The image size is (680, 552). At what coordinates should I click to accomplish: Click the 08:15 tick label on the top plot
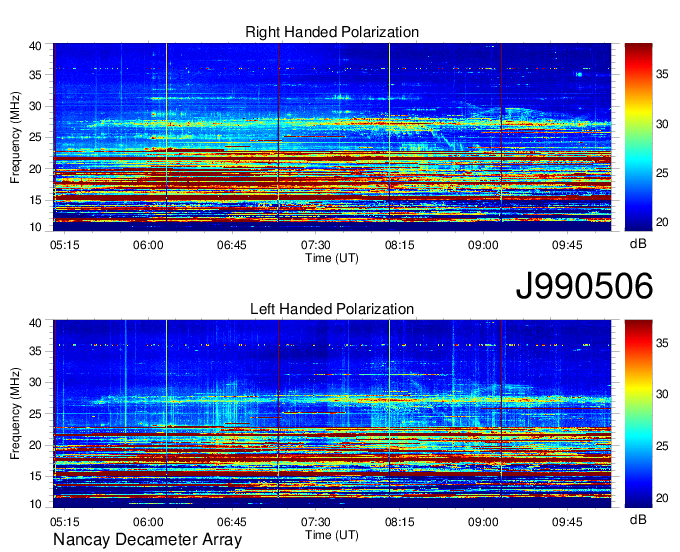click(399, 245)
